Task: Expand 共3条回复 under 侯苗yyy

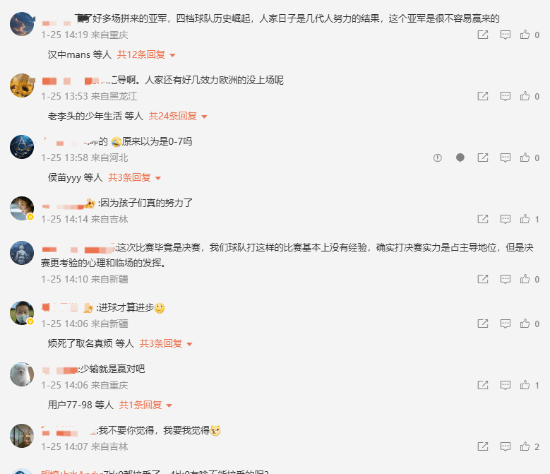Action: 134,178
